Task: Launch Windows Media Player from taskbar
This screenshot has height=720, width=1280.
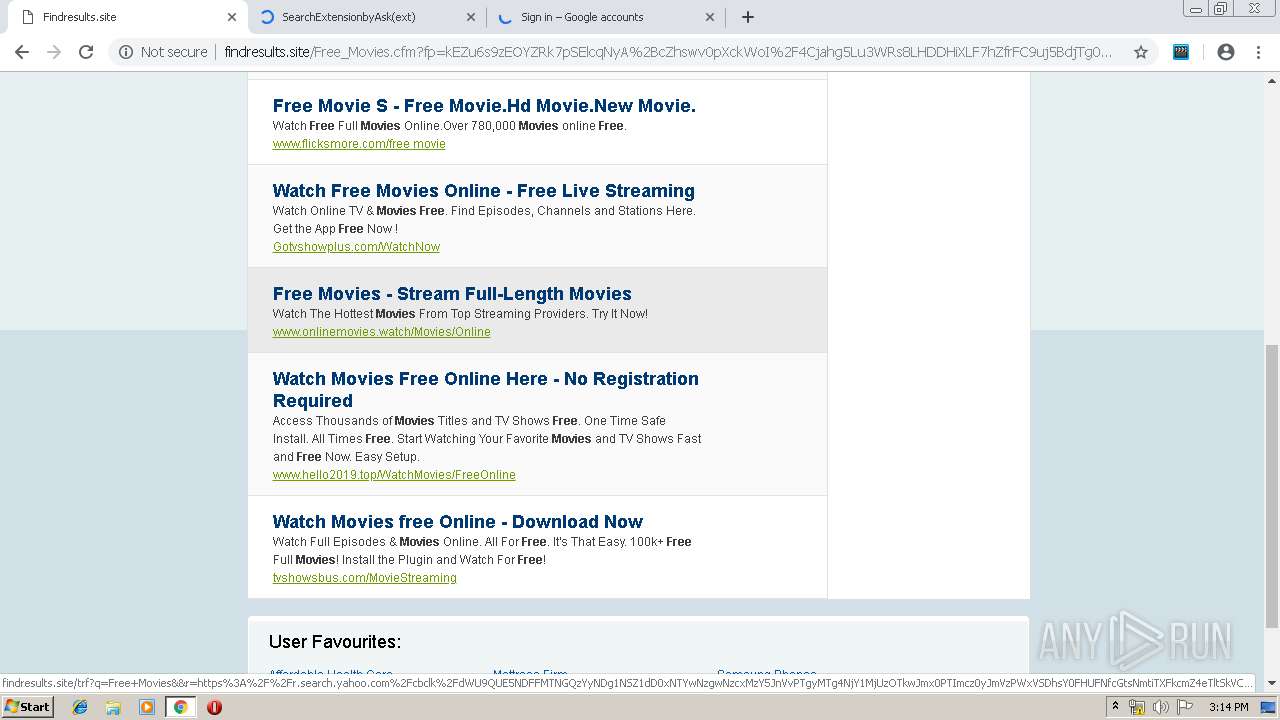Action: 147,707
